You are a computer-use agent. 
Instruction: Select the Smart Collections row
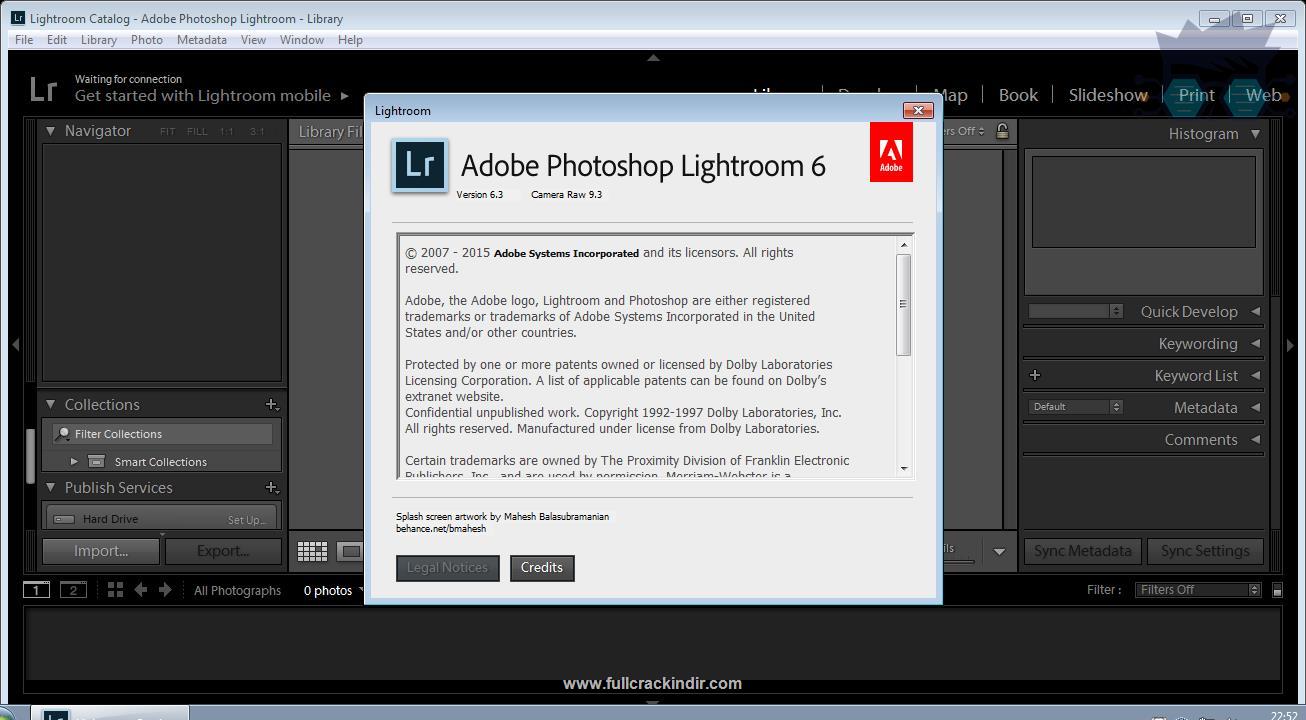[x=162, y=462]
